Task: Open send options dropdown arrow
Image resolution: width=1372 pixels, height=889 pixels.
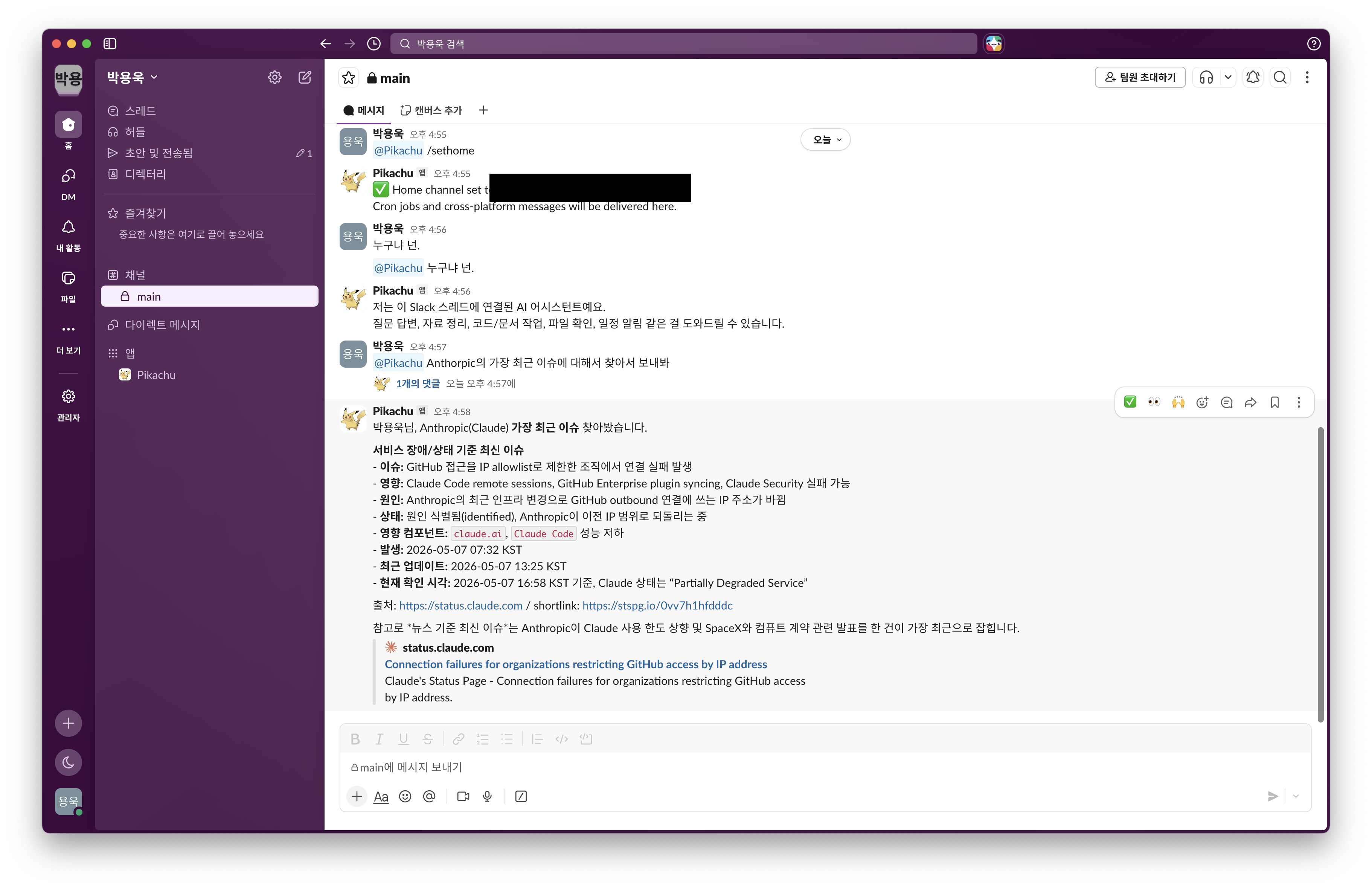Action: (1296, 796)
